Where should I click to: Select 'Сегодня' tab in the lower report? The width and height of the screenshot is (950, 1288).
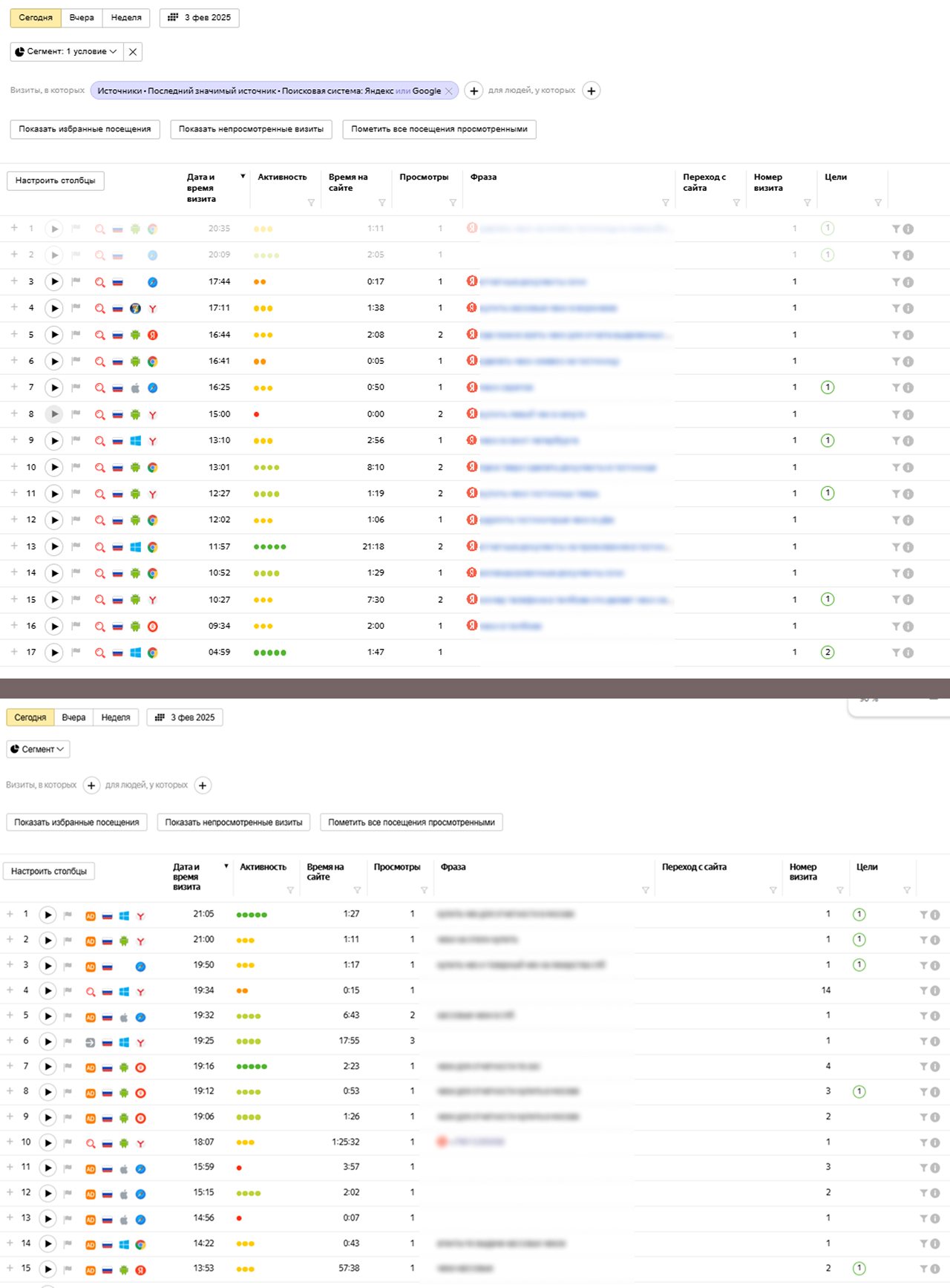(x=30, y=718)
